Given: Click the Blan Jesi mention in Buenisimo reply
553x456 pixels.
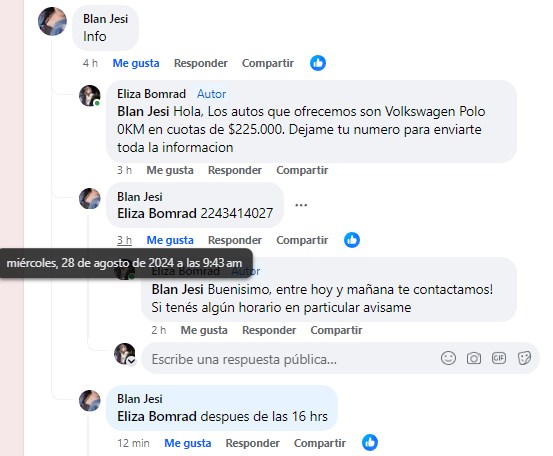Looking at the screenshot, I should [177, 290].
